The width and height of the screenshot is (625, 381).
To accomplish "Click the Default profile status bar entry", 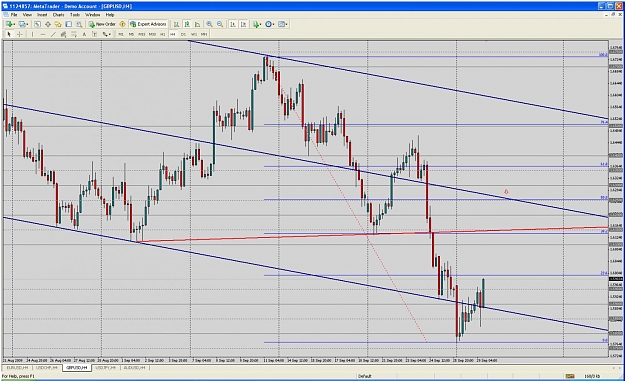I will coord(365,376).
